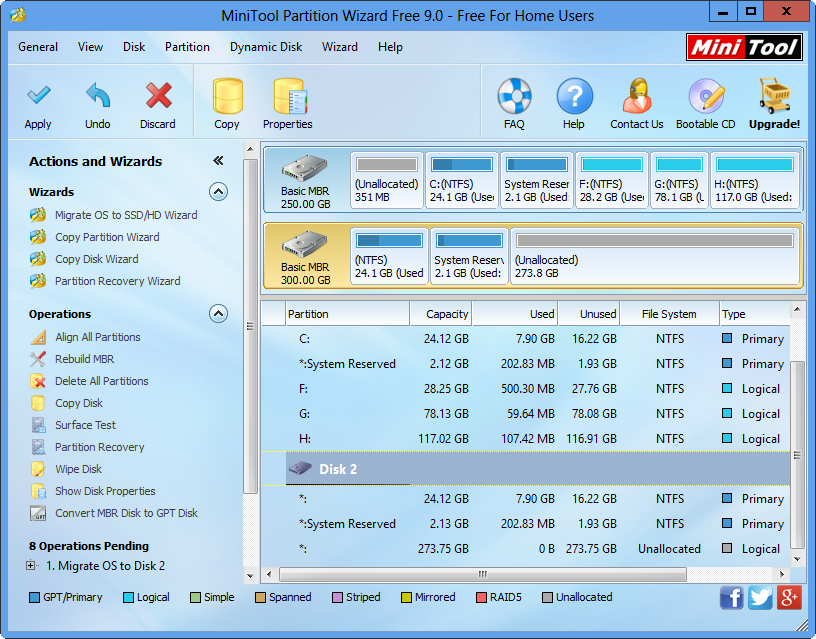
Task: Click the Bootable CD icon
Action: (706, 96)
